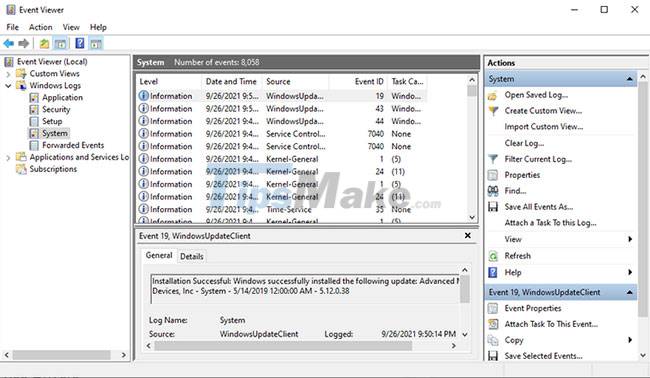The width and height of the screenshot is (650, 378).
Task: Click the Properties icon in Actions pane
Action: click(492, 175)
